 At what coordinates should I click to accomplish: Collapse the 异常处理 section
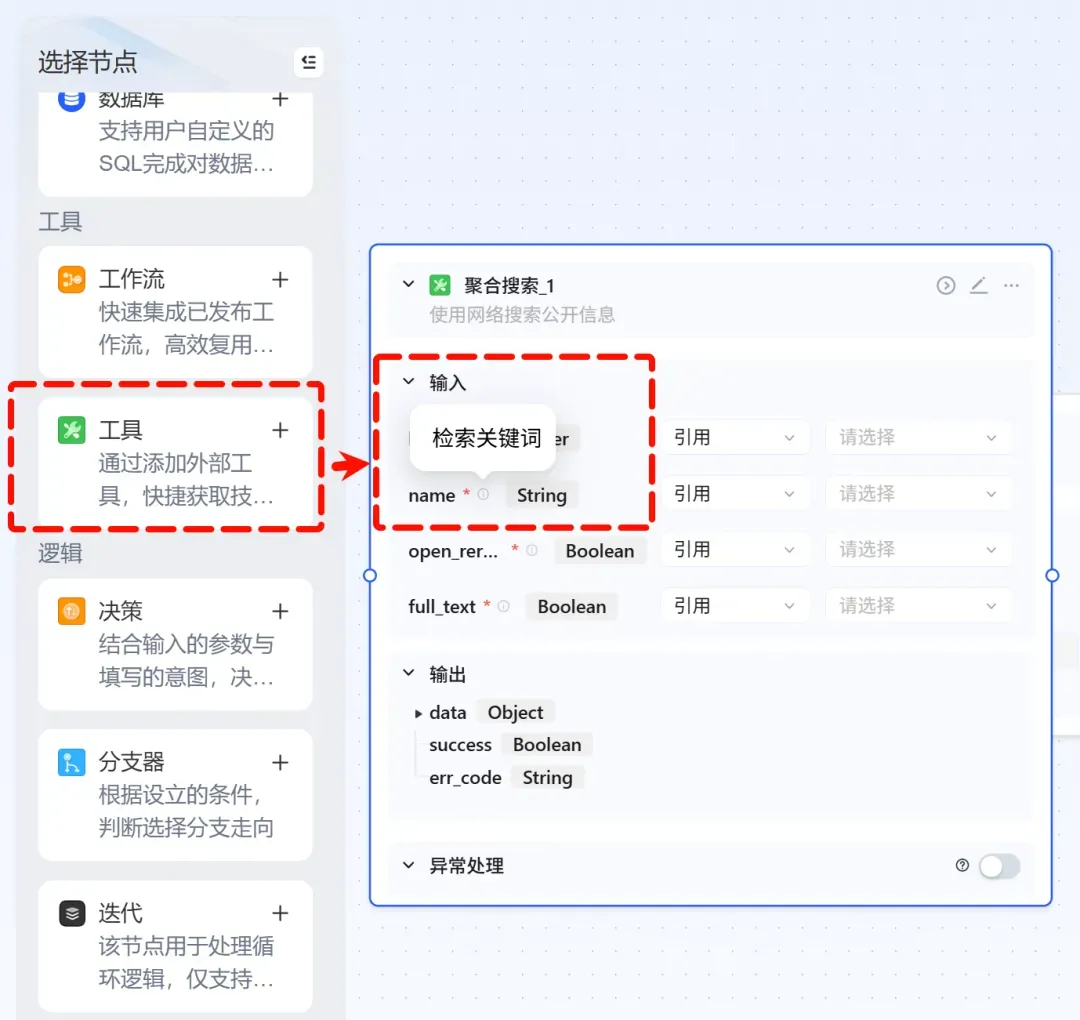[x=408, y=865]
